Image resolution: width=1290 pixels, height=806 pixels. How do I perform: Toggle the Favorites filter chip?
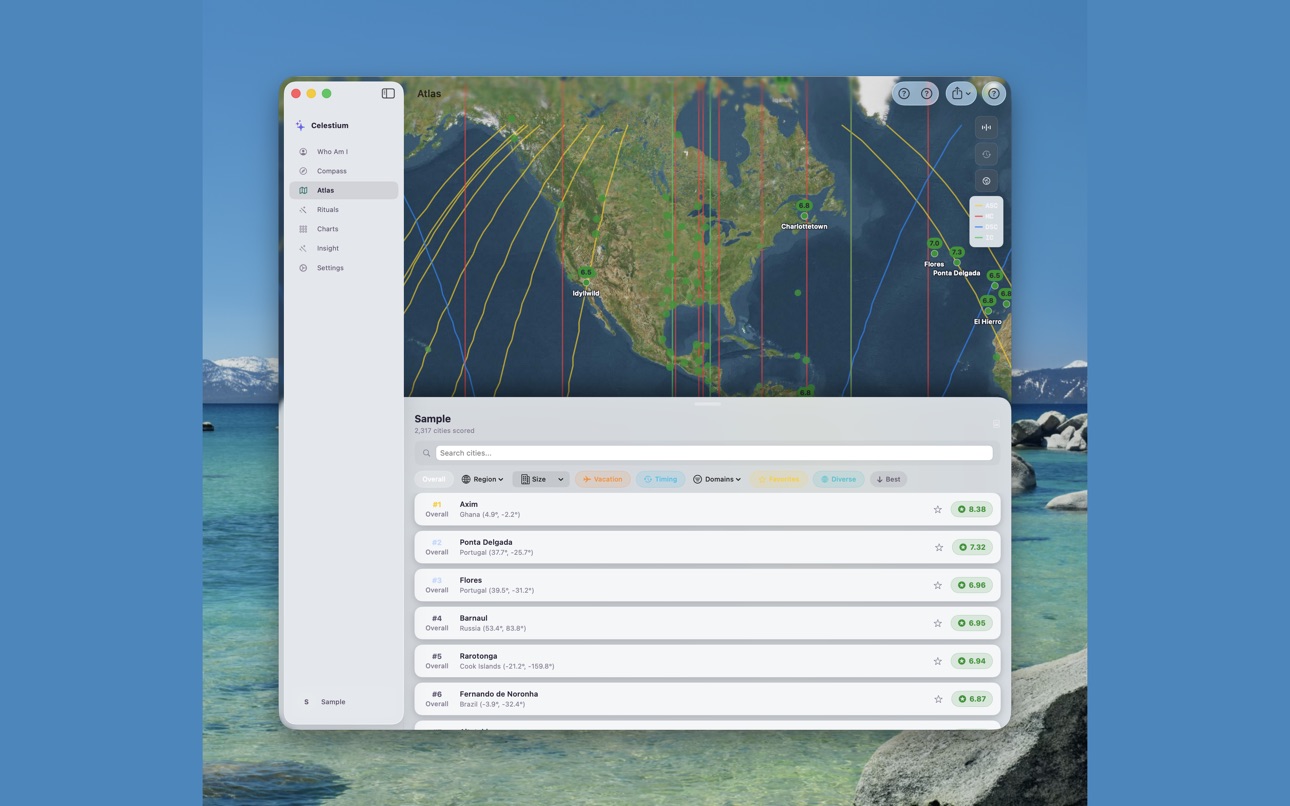(x=778, y=479)
